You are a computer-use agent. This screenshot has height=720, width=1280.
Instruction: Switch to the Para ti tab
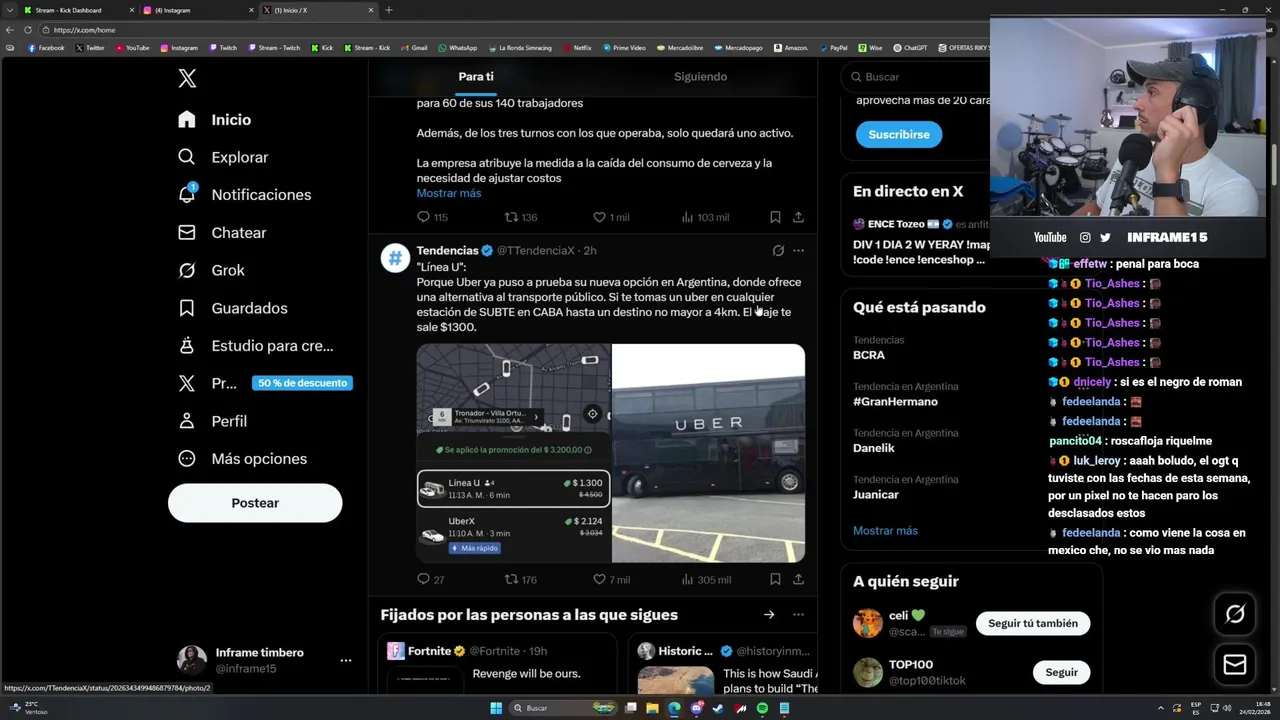pyautogui.click(x=476, y=77)
